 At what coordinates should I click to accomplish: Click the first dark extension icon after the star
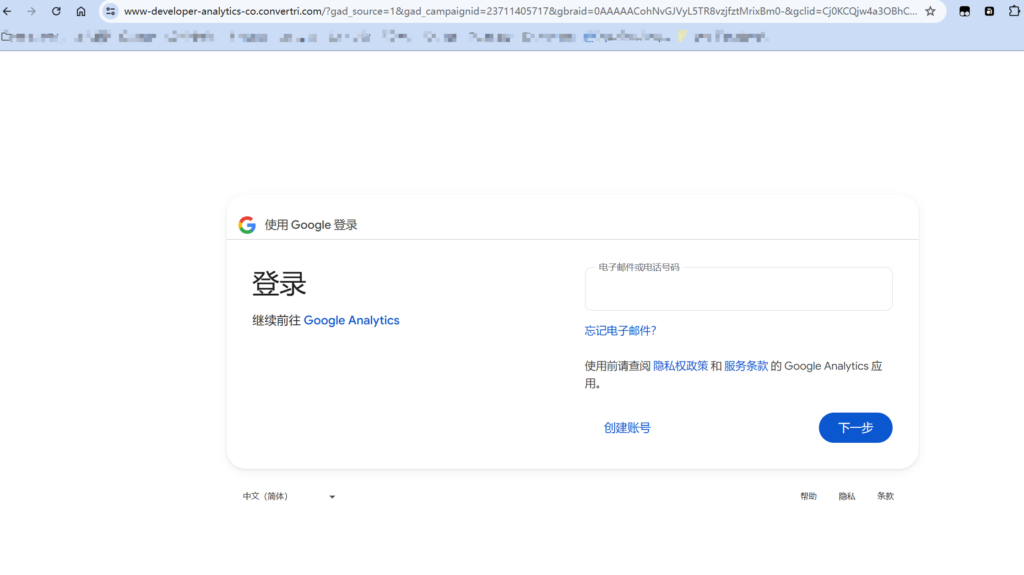tap(965, 11)
